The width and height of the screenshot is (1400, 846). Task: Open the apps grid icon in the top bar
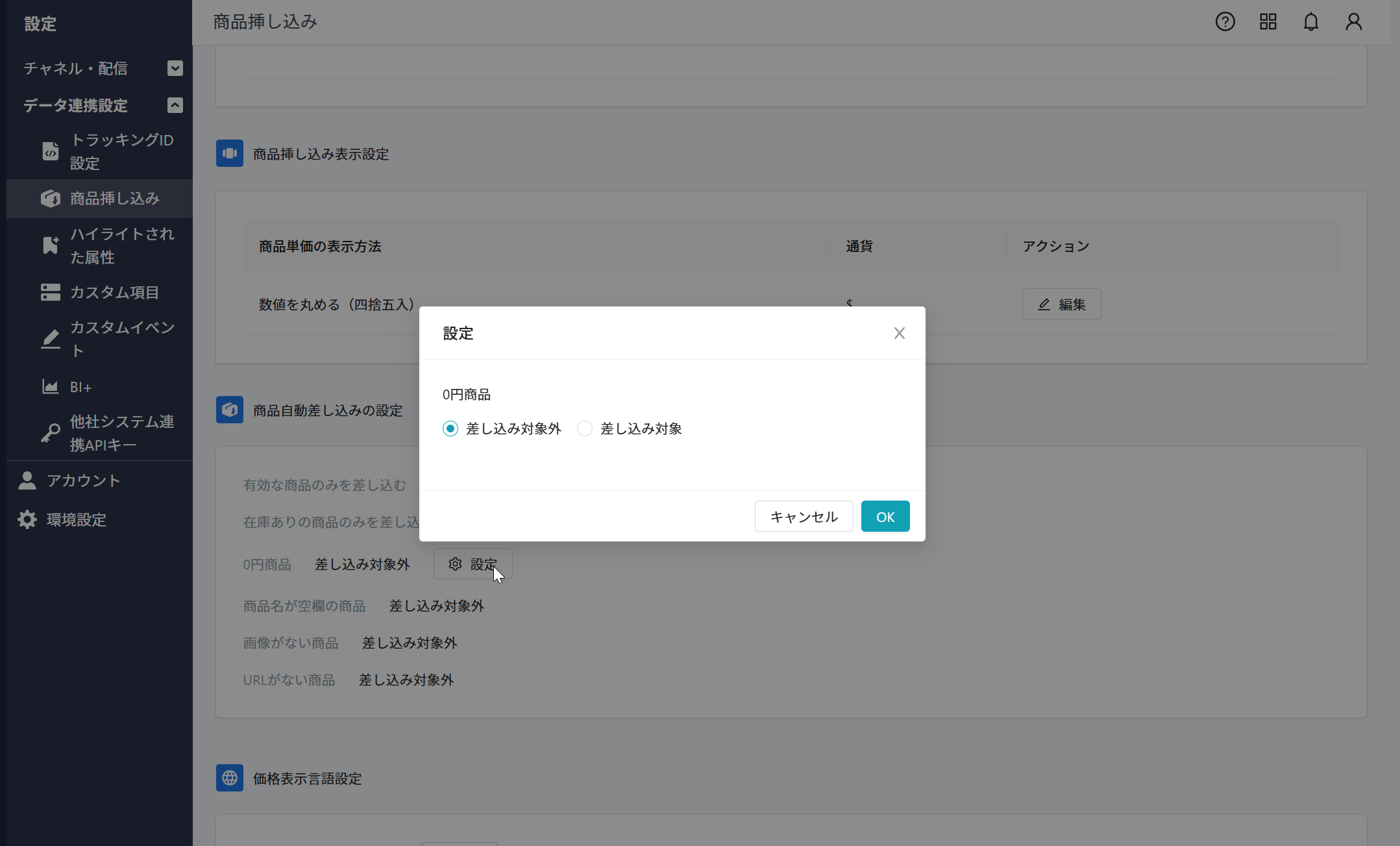pyautogui.click(x=1268, y=21)
